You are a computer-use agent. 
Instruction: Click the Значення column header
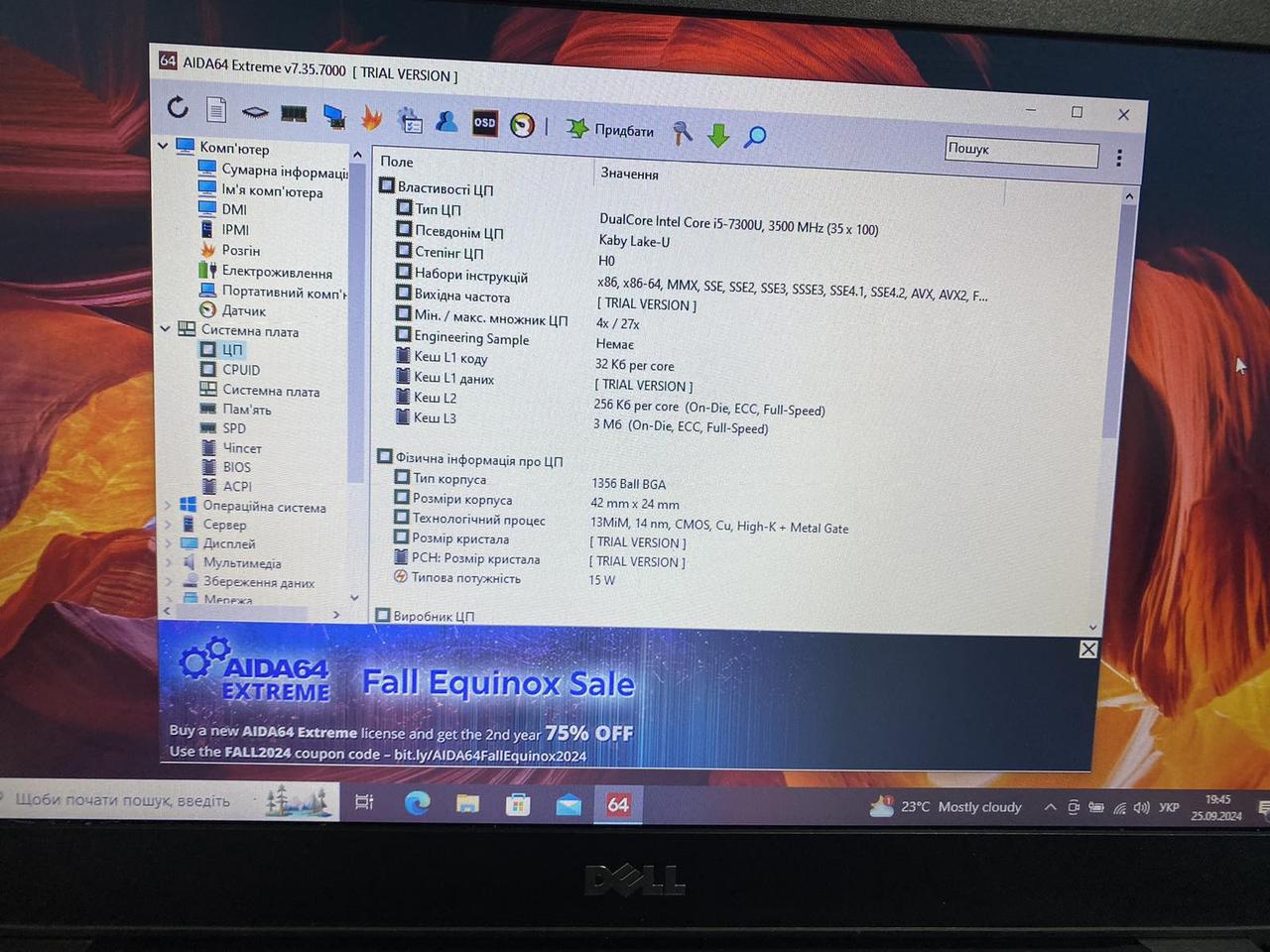click(x=629, y=174)
